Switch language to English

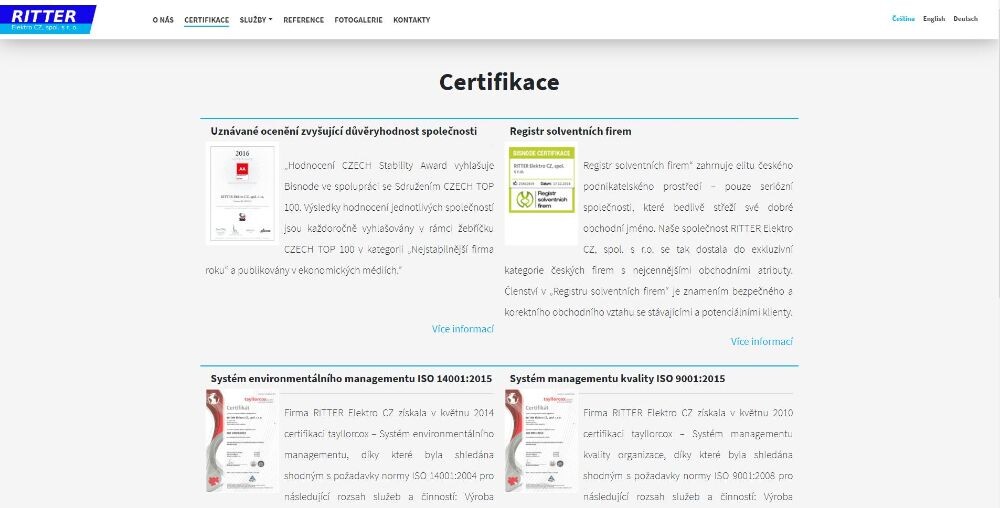coord(934,18)
